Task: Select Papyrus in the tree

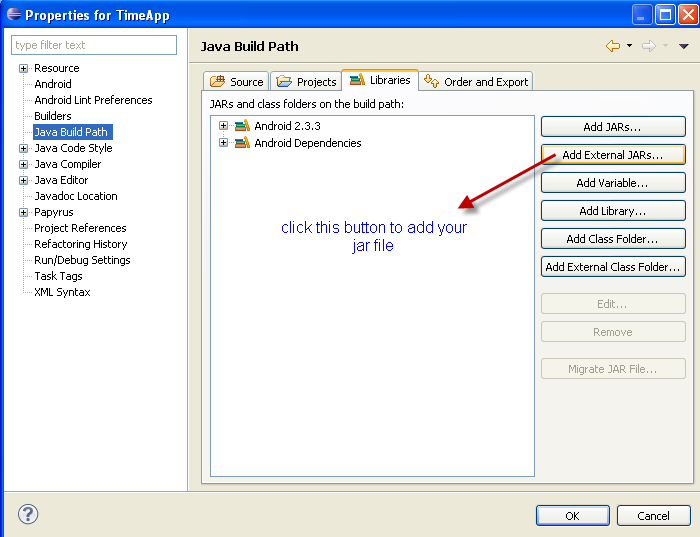Action: [54, 212]
